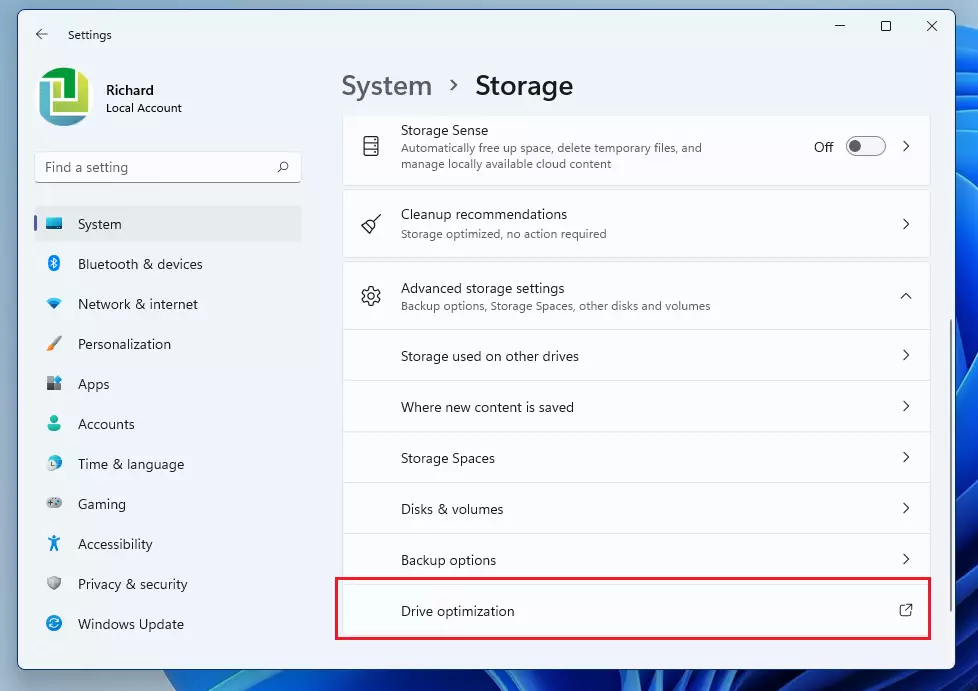Open Storage Sense details chevron
The image size is (978, 691).
click(x=906, y=147)
